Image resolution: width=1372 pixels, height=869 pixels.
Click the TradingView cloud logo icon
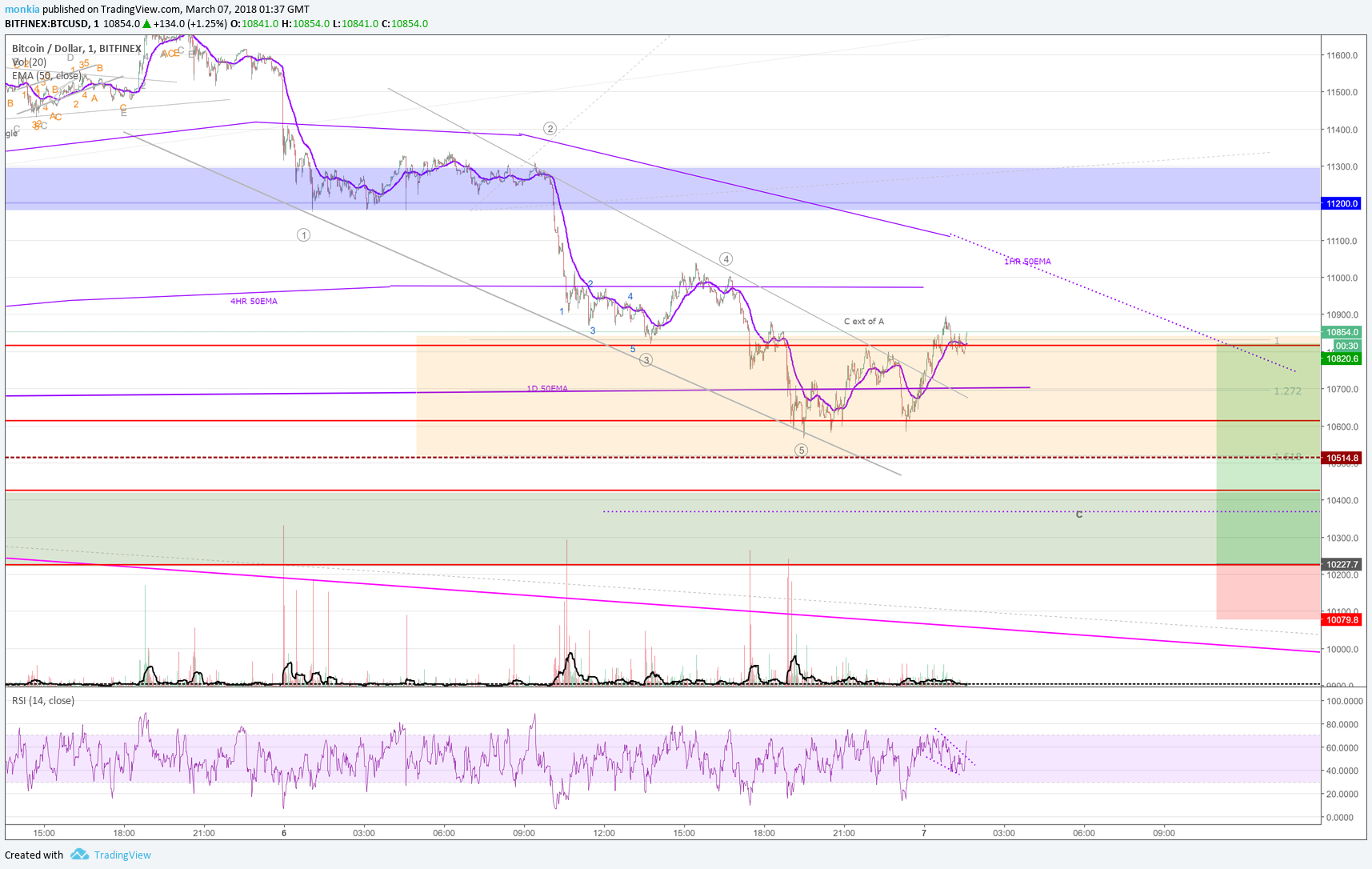79,855
